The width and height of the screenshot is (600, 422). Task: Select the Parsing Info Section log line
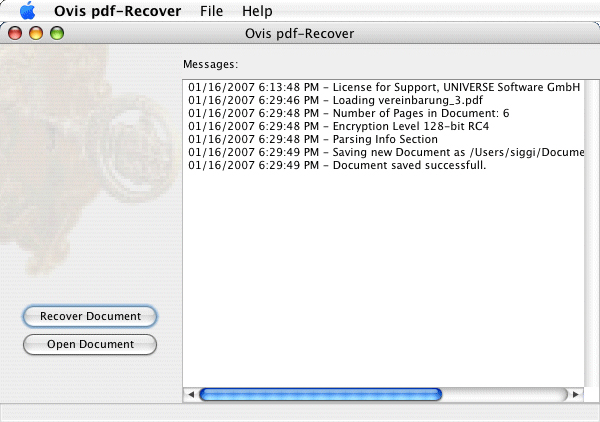[313, 139]
